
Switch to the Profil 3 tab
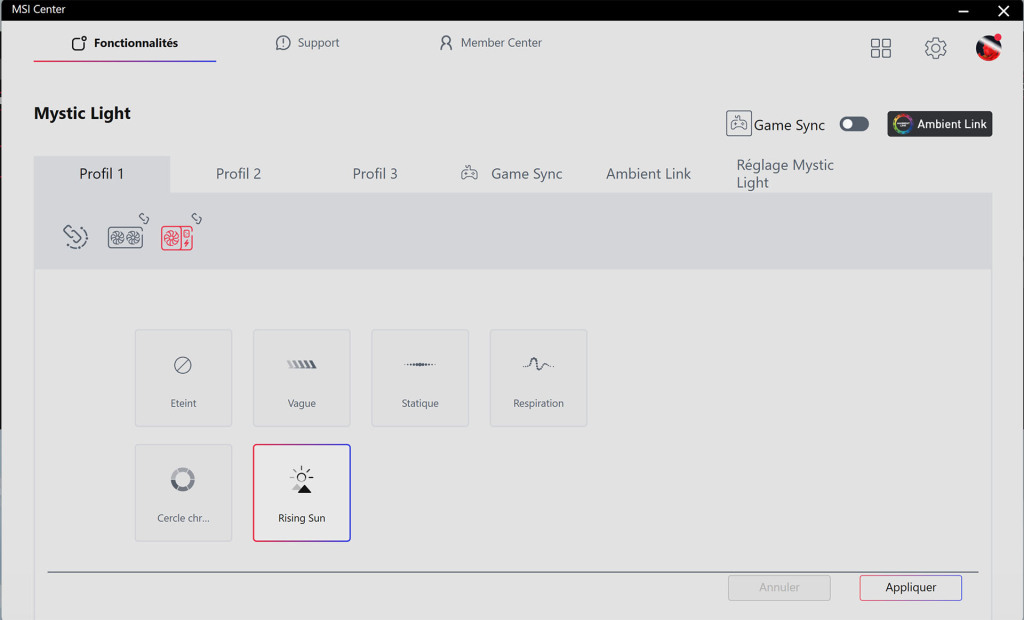click(375, 174)
